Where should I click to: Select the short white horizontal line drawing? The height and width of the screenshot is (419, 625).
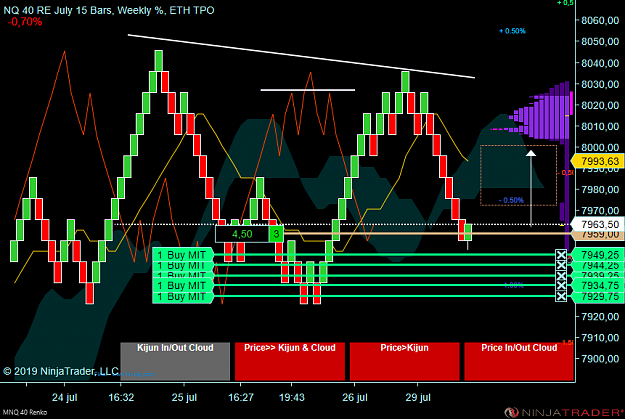pos(308,90)
